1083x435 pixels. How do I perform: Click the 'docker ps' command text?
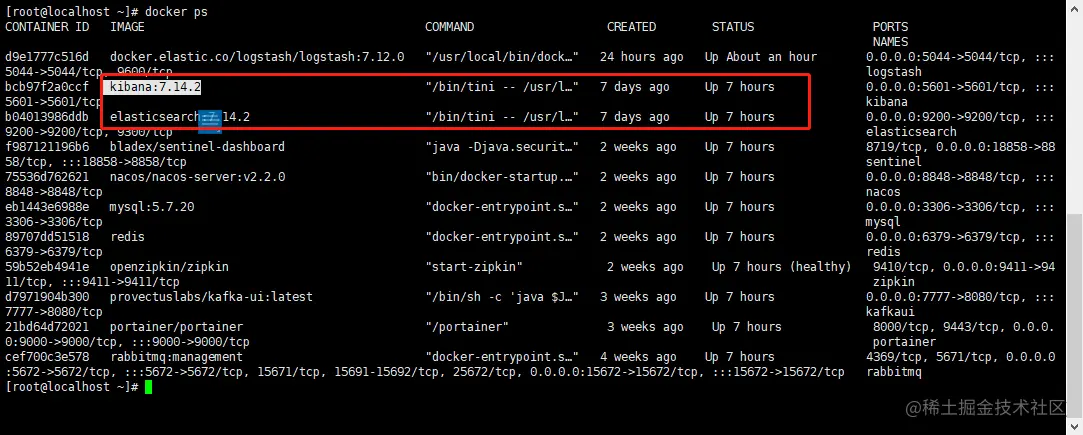point(176,12)
